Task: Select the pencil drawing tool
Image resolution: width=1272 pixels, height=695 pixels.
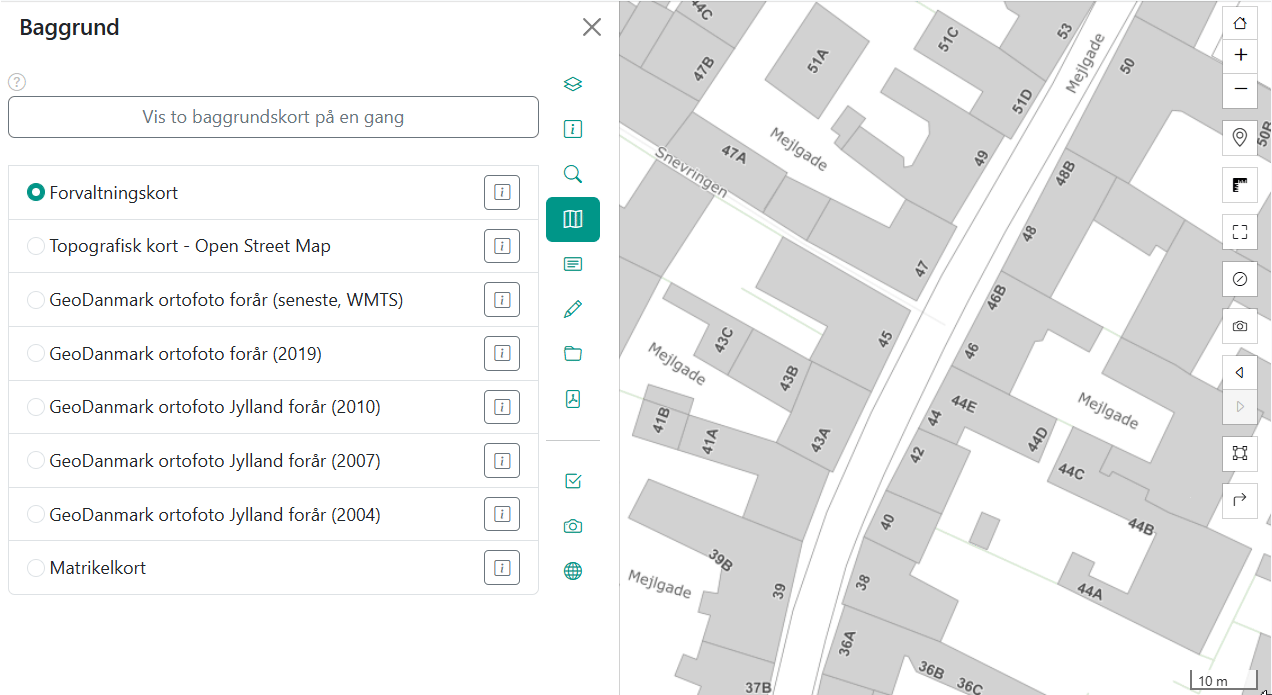Action: [x=573, y=309]
